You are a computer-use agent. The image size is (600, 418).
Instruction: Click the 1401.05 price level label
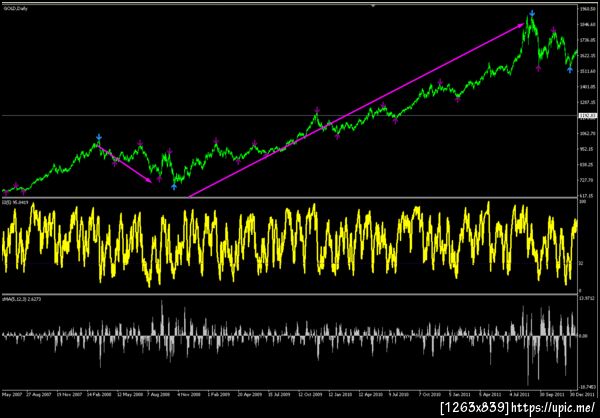pyautogui.click(x=588, y=87)
